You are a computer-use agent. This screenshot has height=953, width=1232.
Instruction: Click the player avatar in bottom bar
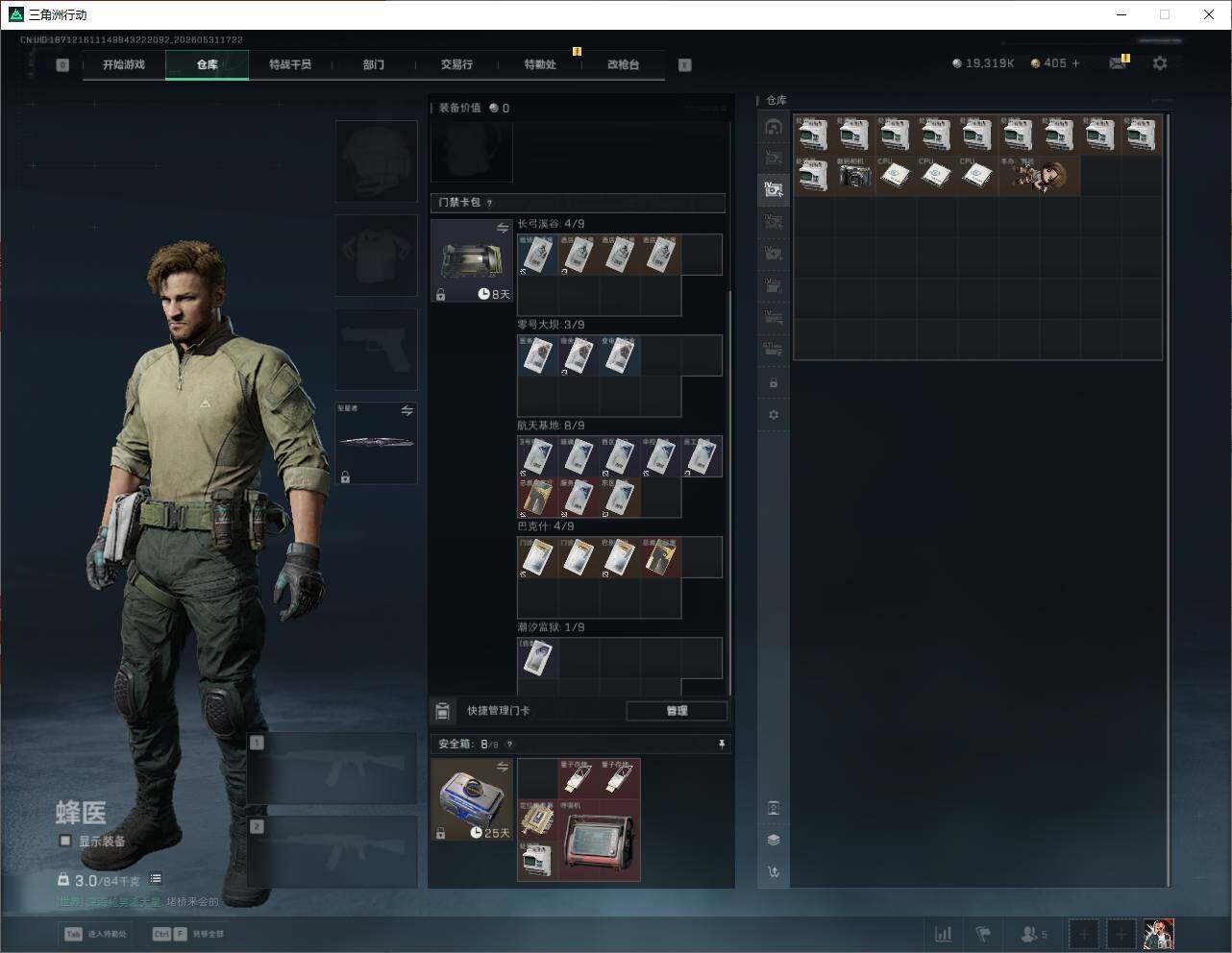click(x=1159, y=934)
